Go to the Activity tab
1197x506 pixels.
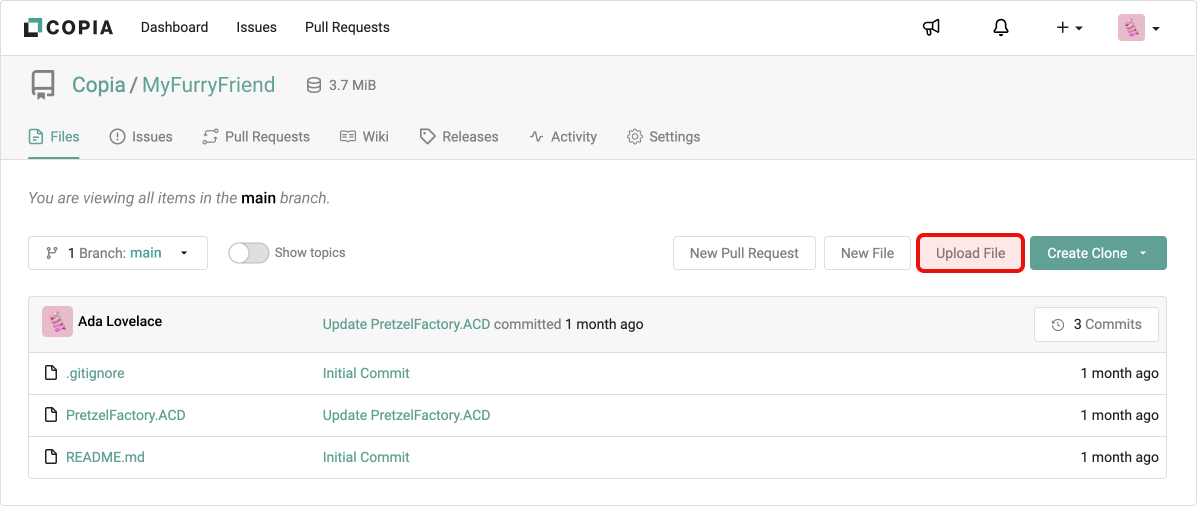point(563,136)
